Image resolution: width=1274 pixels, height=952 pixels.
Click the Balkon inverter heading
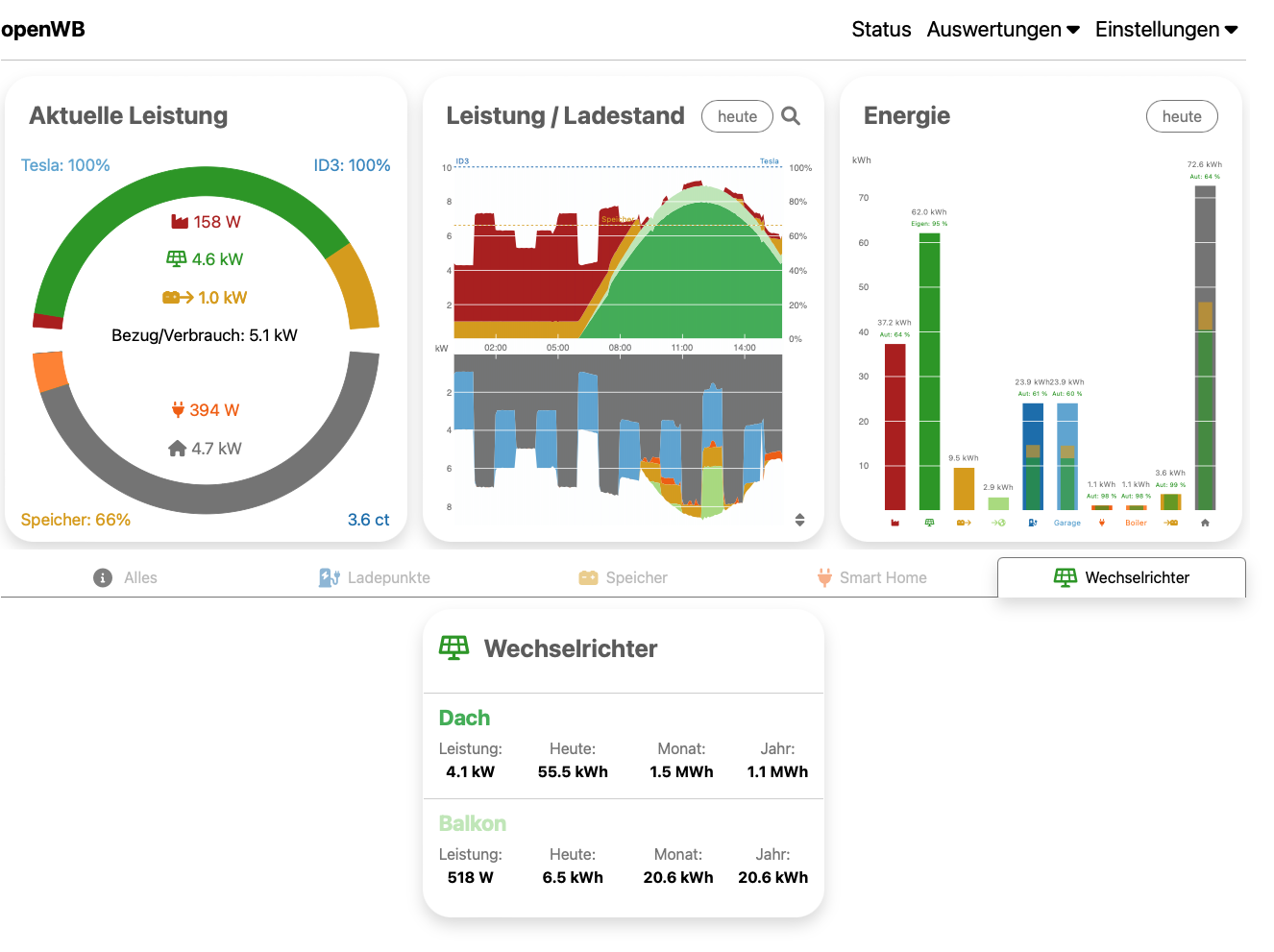472,823
